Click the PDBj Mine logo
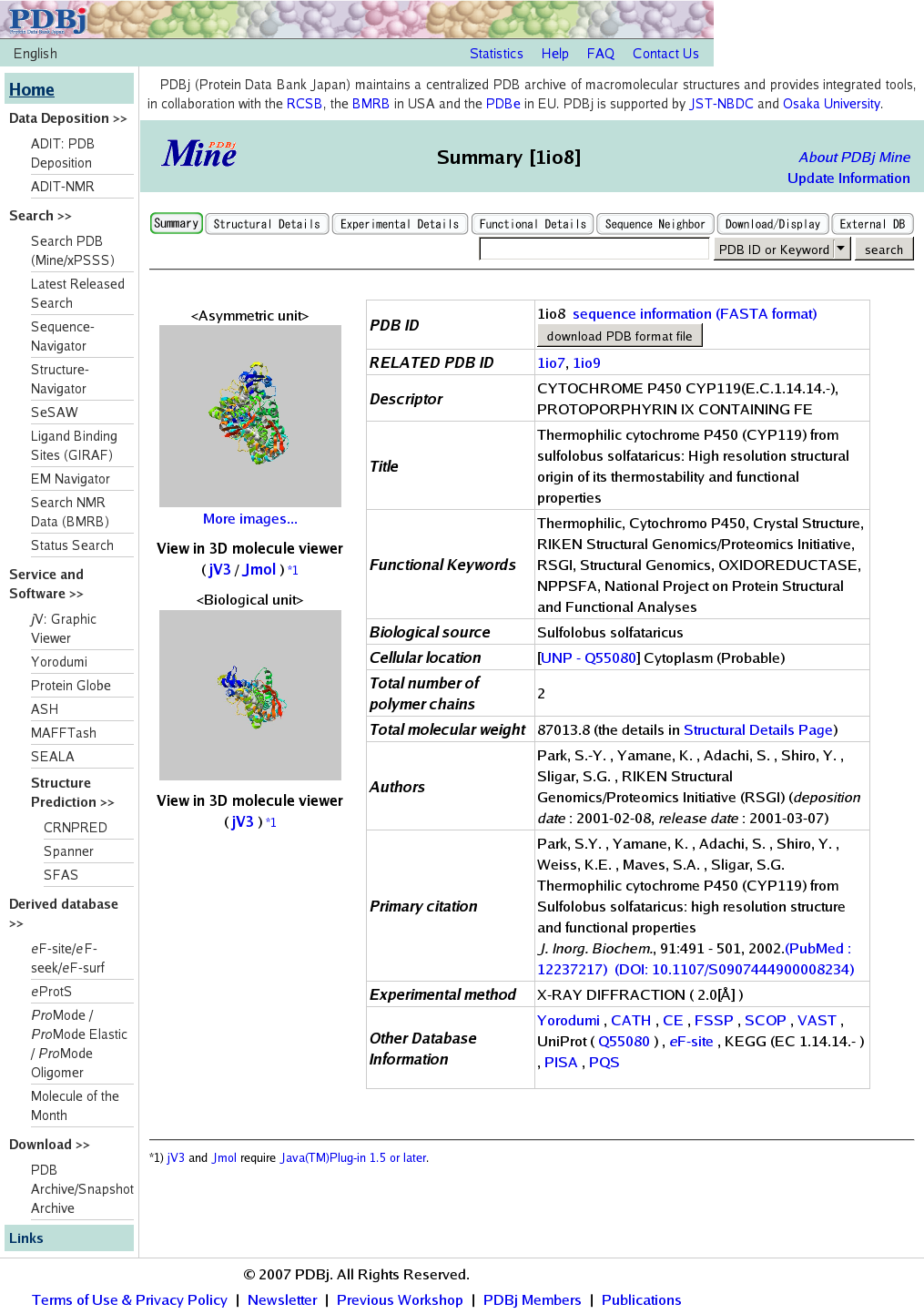Image resolution: width=924 pixels, height=1314 pixels. pyautogui.click(x=199, y=154)
